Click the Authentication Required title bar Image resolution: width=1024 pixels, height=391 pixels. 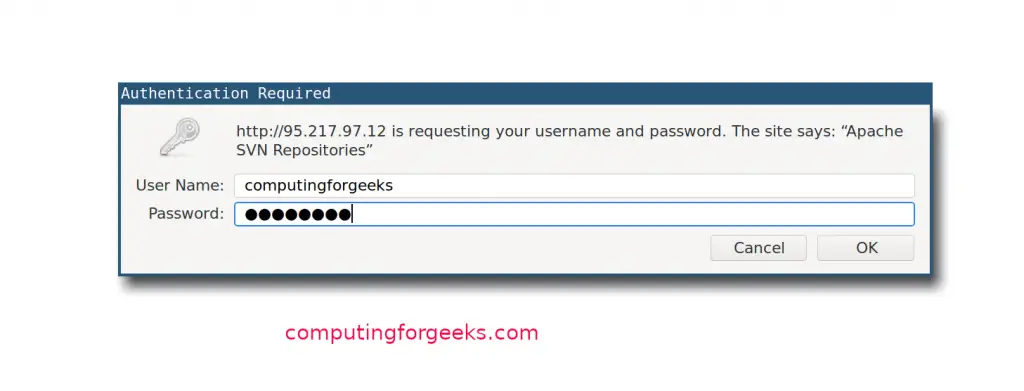click(x=525, y=93)
